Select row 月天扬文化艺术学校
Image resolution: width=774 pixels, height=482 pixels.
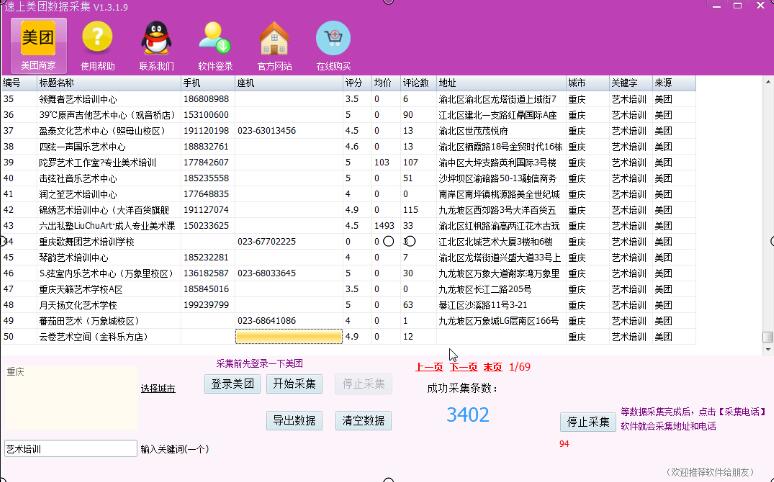348,305
